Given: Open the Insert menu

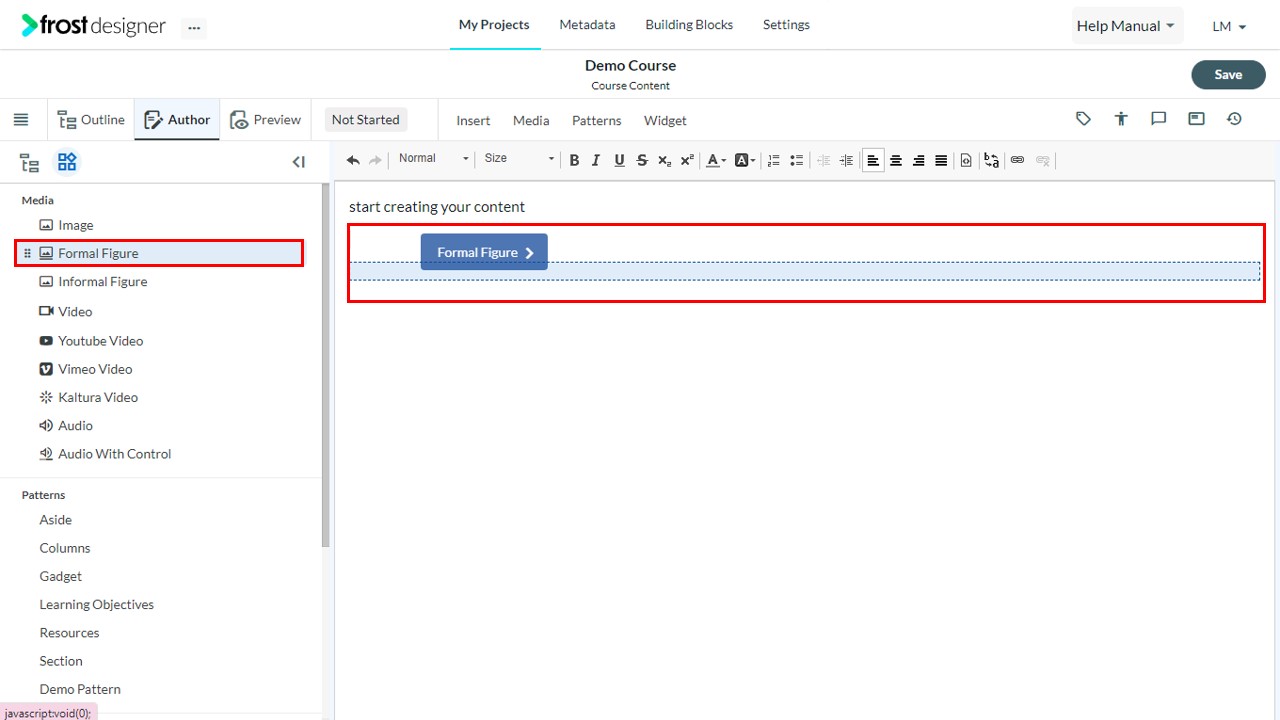Looking at the screenshot, I should point(473,120).
